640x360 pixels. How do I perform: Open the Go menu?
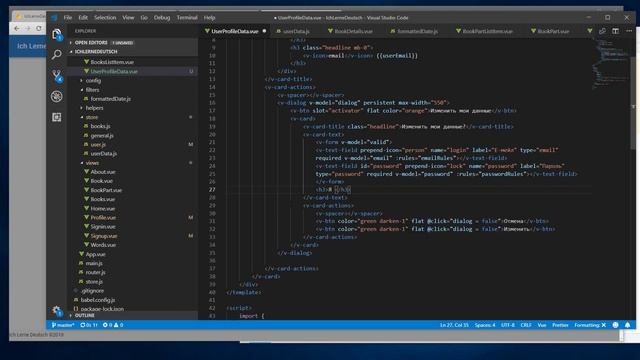point(144,18)
